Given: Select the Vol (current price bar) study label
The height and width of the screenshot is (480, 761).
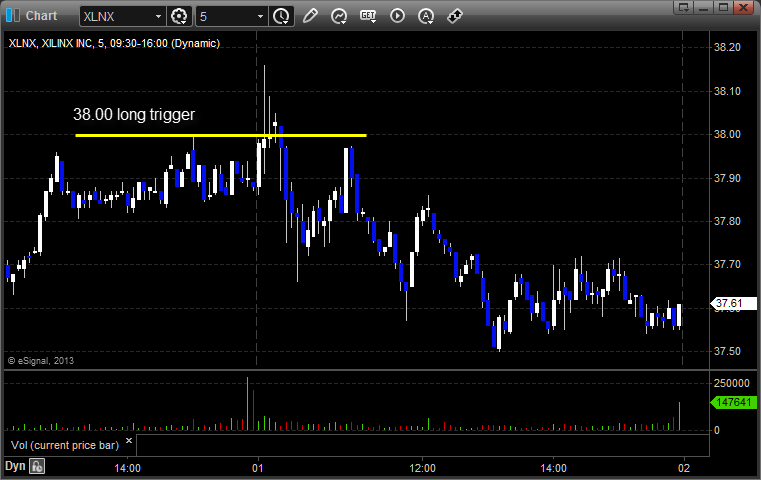Looking at the screenshot, I should point(65,445).
